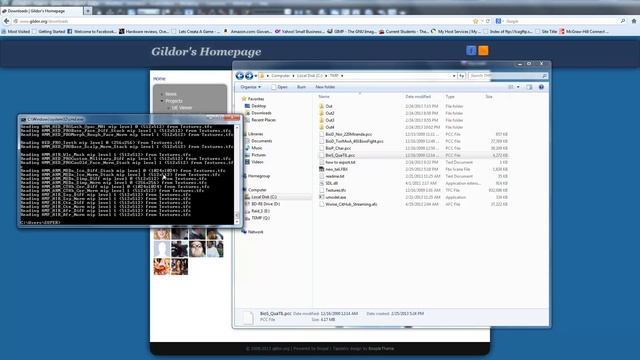
Task: Open Downloads in Explorer sidebar
Action: [x=261, y=113]
